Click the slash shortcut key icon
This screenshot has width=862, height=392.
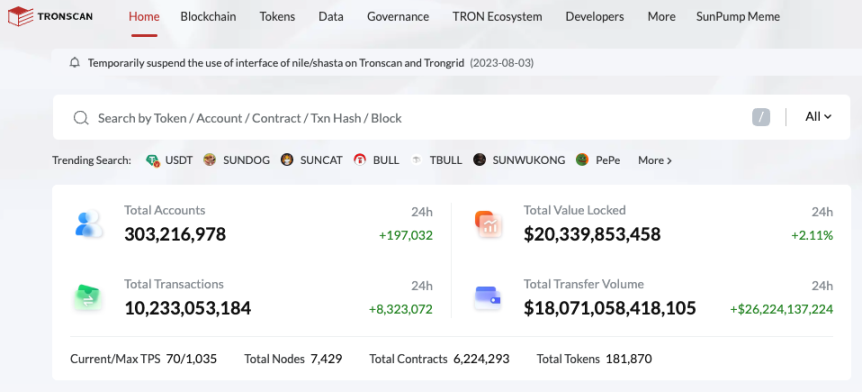761,117
